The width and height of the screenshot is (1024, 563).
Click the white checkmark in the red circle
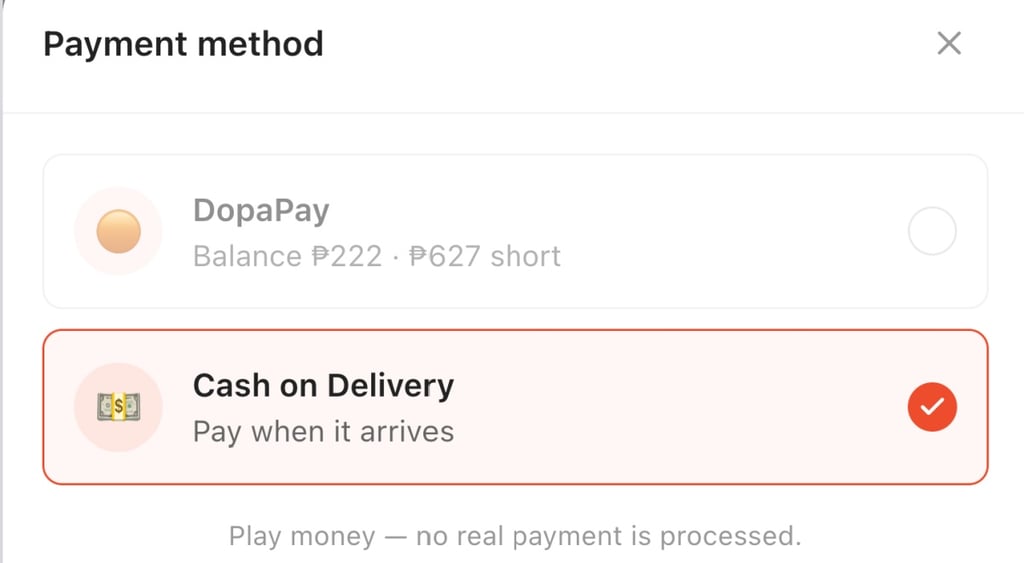coord(932,407)
